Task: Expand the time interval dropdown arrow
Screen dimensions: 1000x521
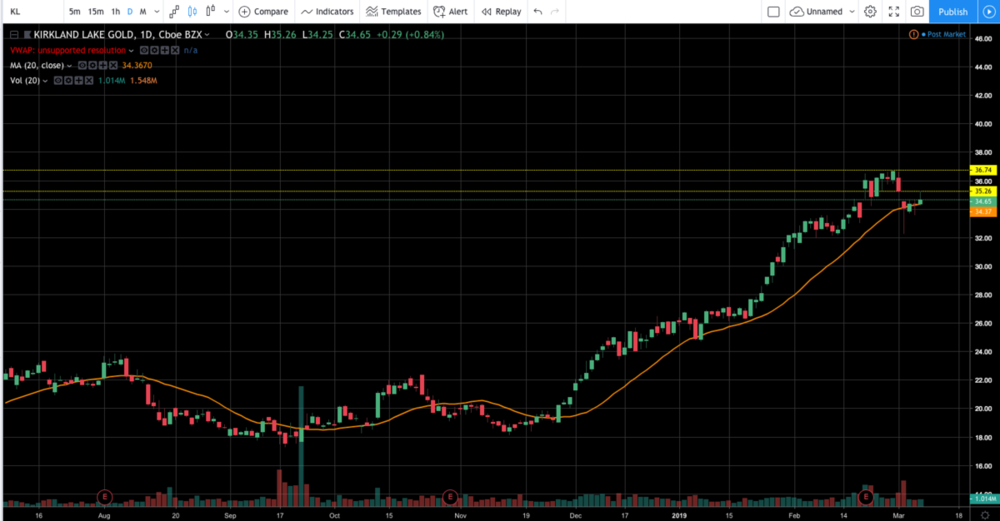Action: click(156, 12)
